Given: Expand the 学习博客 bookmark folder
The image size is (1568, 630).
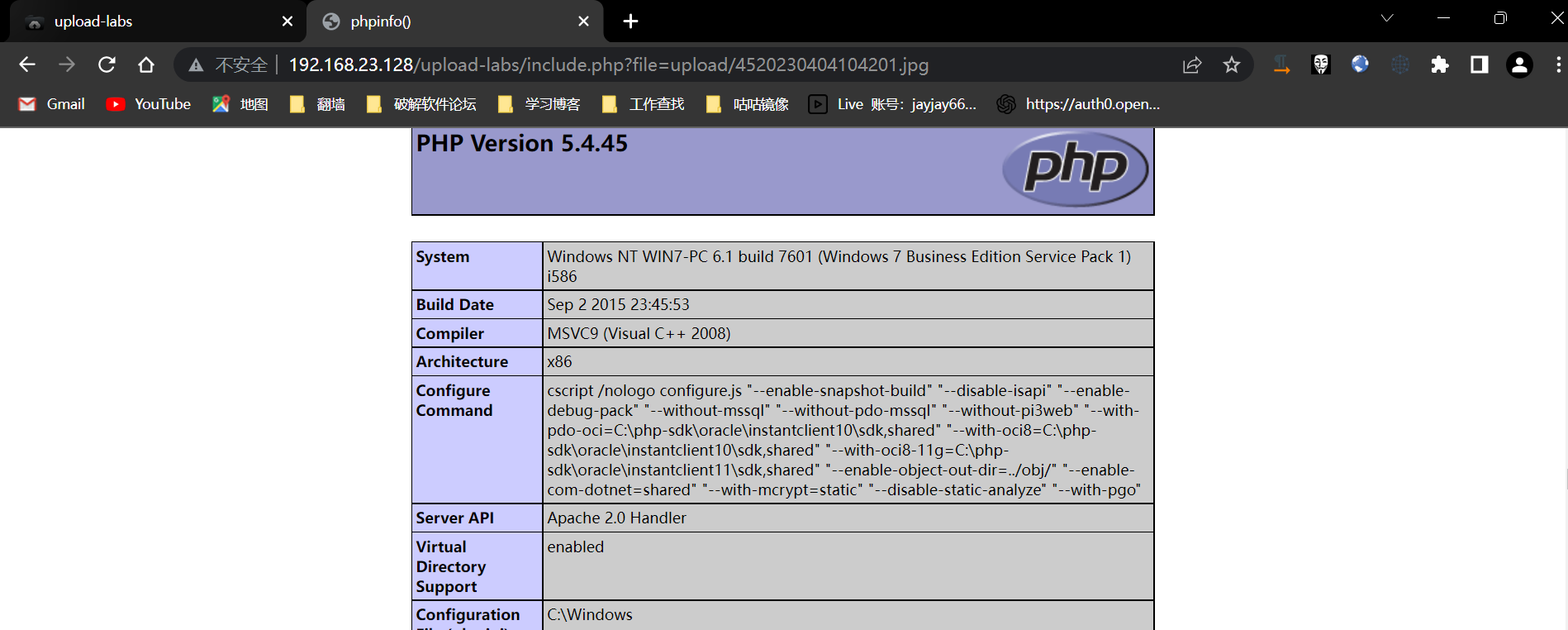Looking at the screenshot, I should [x=539, y=104].
